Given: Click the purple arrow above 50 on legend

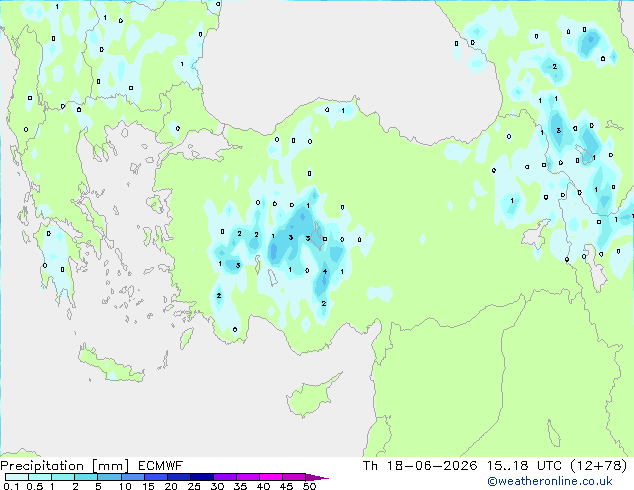Looking at the screenshot, I should 317,477.
